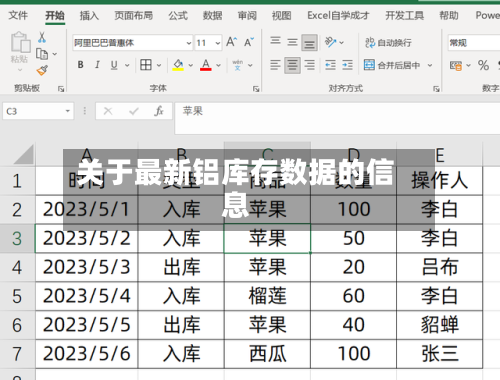Click the Borders icon

146,65
